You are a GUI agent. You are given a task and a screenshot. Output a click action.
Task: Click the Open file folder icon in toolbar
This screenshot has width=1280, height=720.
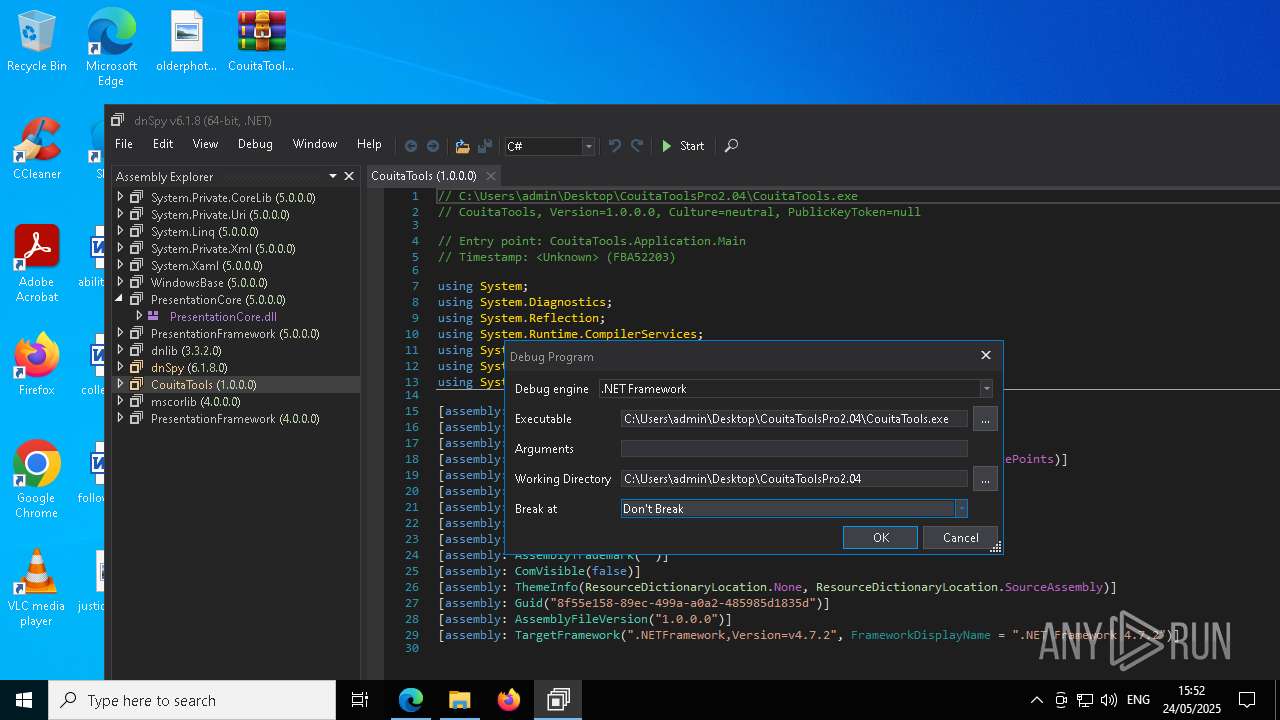pyautogui.click(x=462, y=146)
